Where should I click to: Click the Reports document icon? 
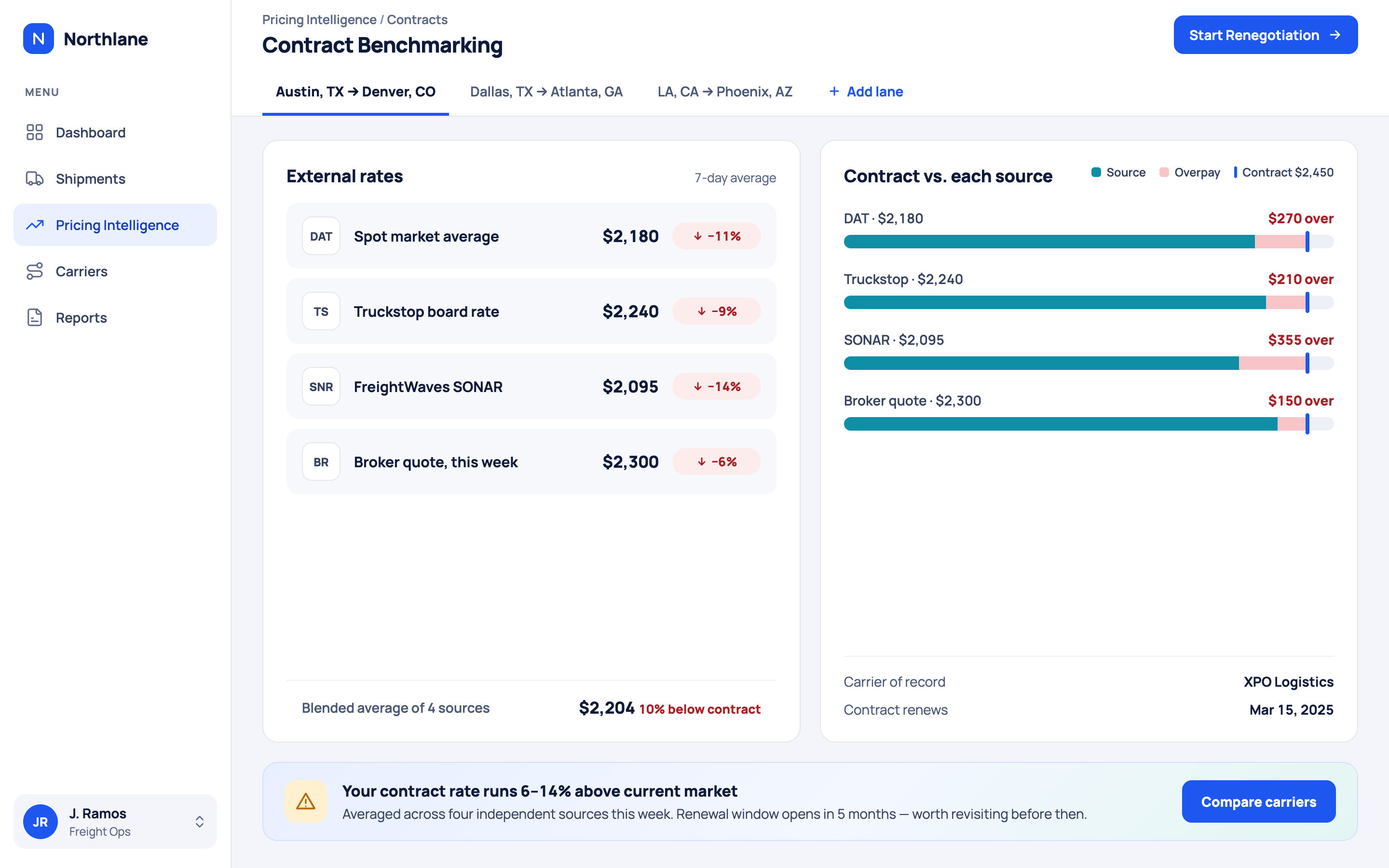pos(34,317)
